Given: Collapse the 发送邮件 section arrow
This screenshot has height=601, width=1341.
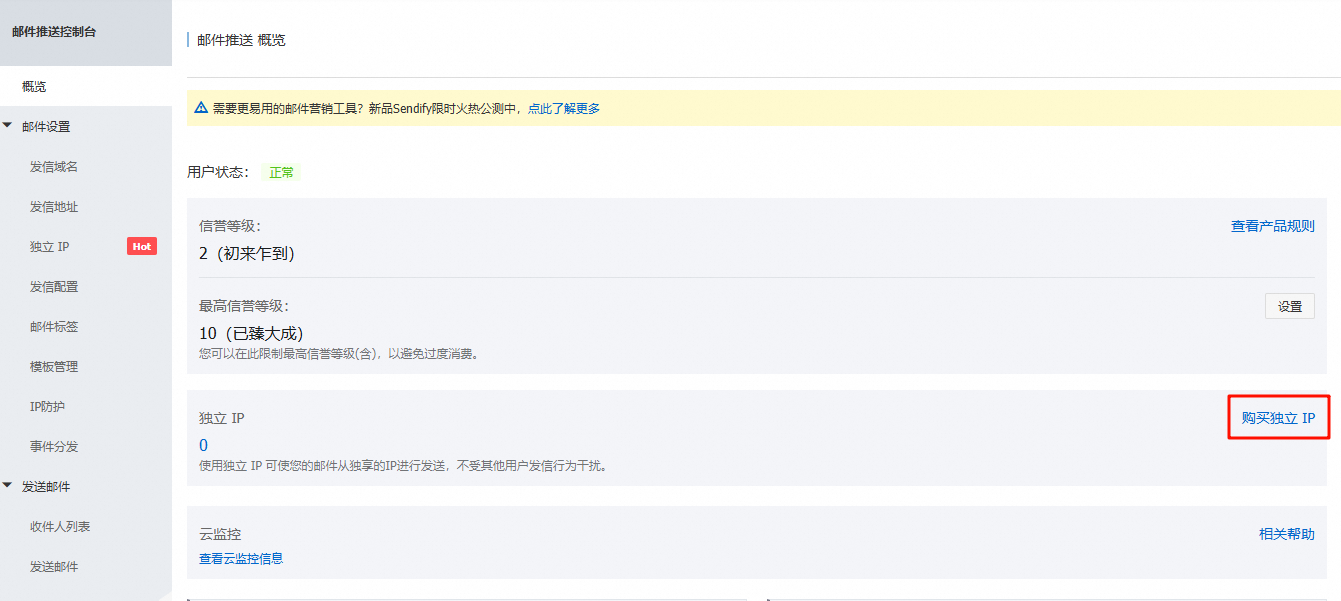Looking at the screenshot, I should (8, 486).
